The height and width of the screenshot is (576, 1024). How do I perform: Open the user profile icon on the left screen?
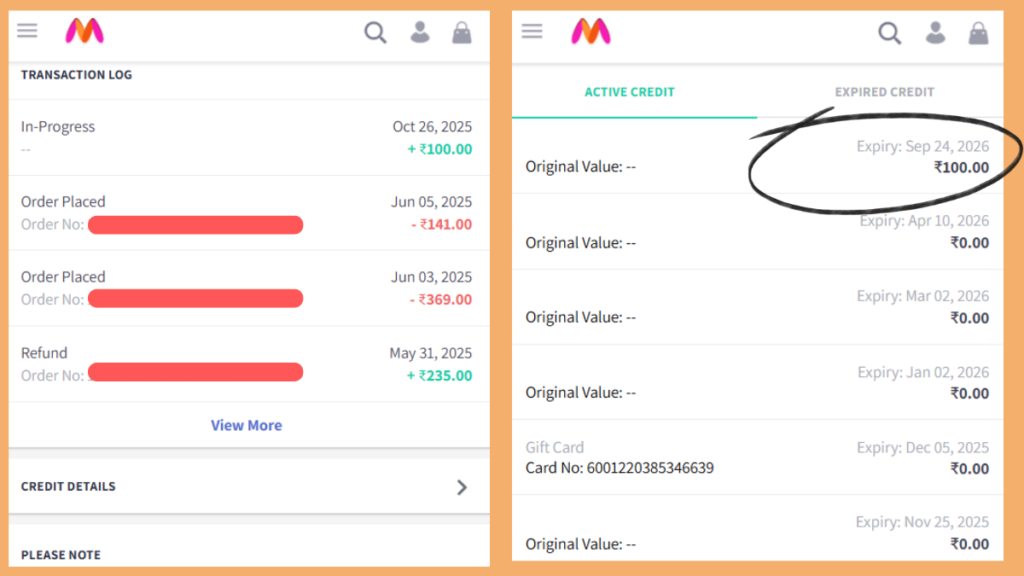point(420,32)
